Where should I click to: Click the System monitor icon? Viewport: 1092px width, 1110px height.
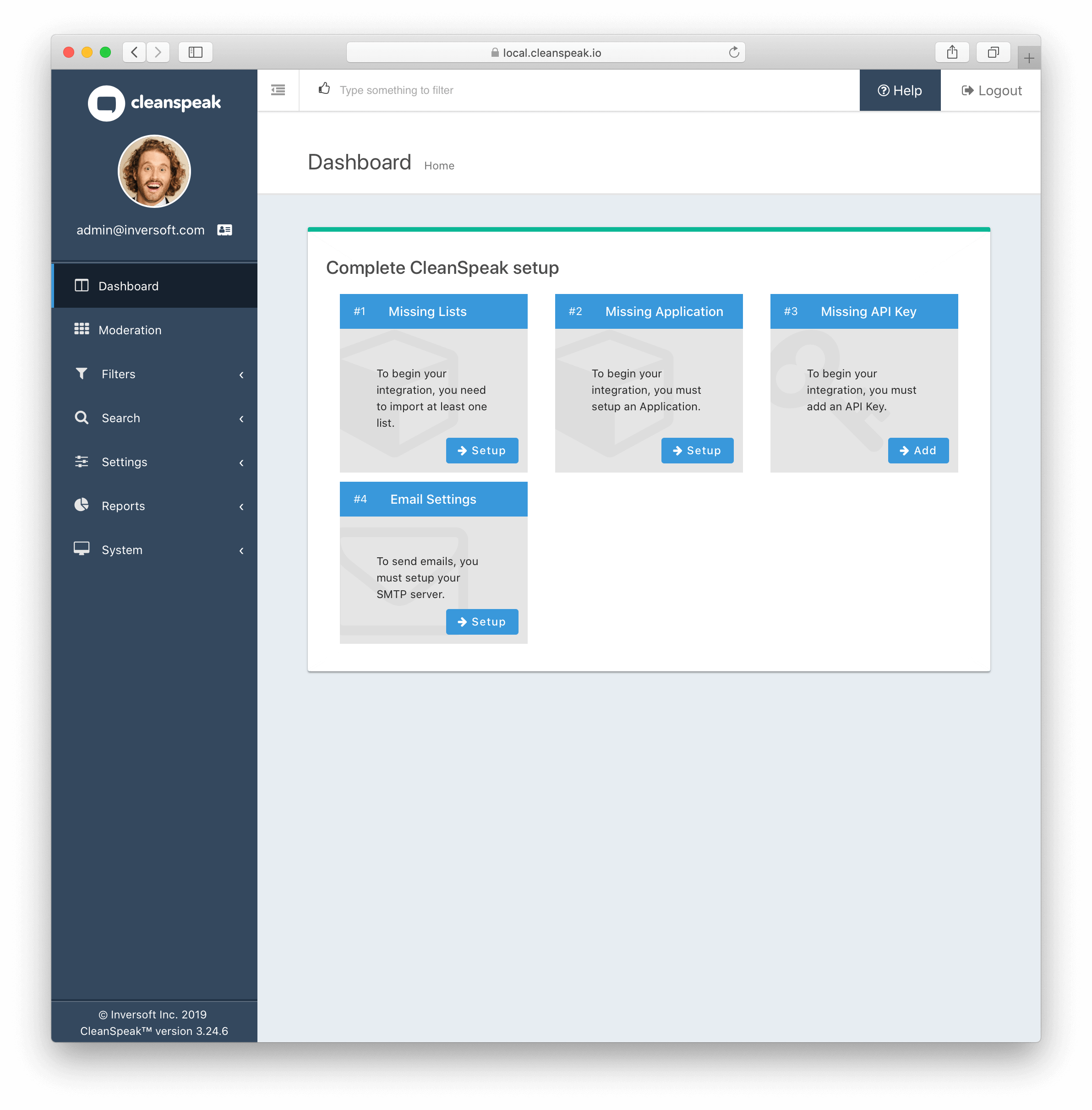[82, 549]
